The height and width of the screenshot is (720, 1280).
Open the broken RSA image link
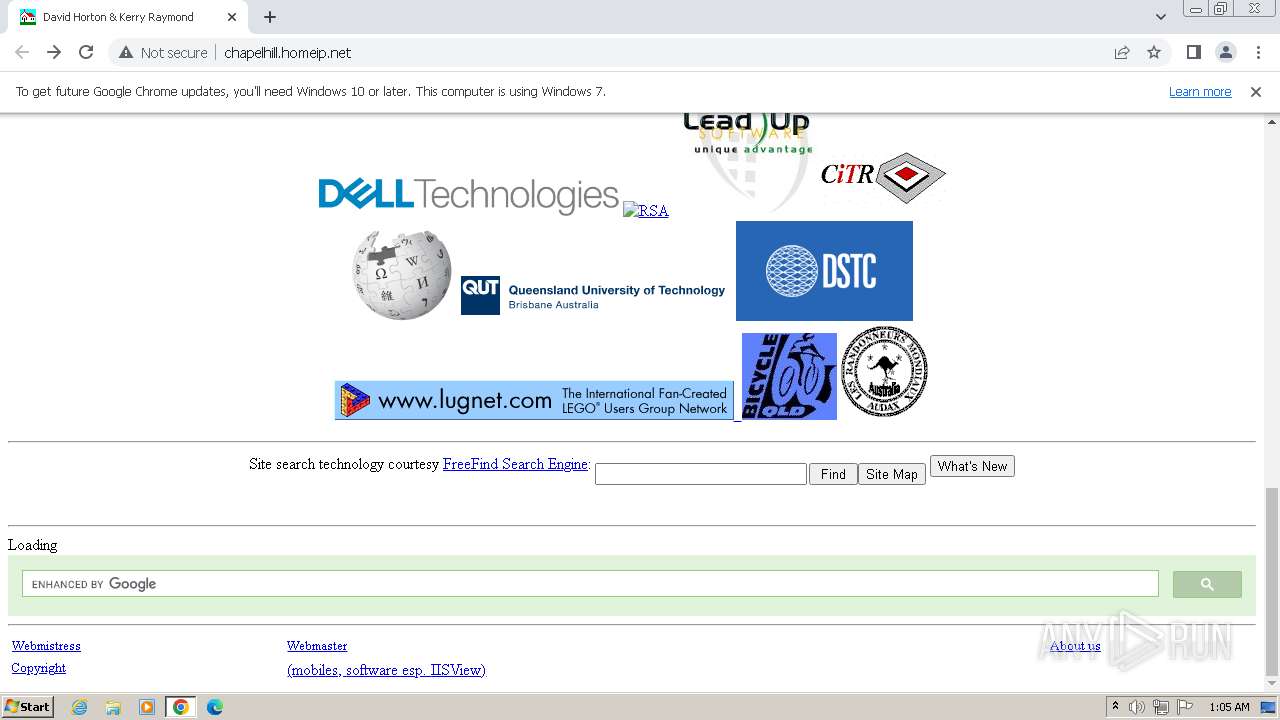[x=645, y=211]
